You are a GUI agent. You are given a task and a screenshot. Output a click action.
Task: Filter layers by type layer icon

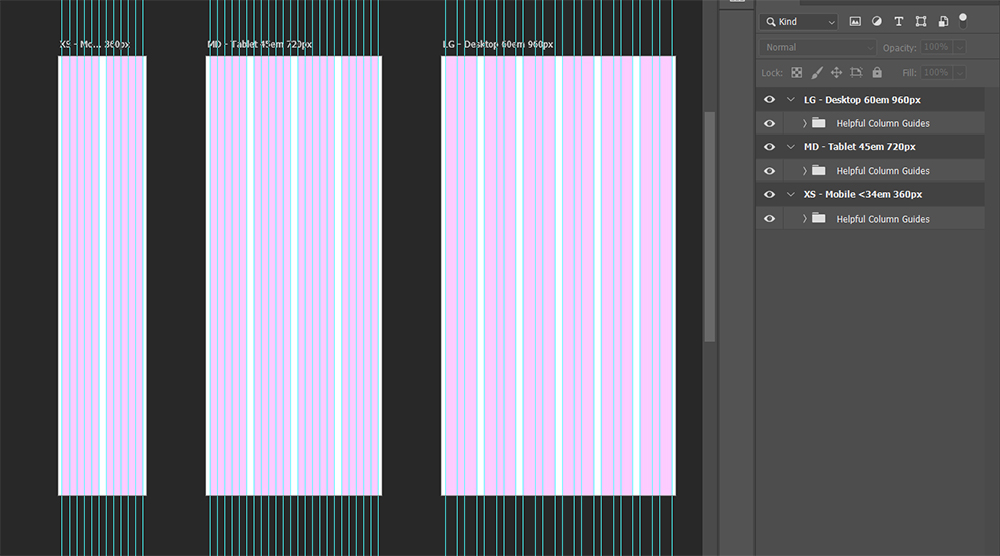899,22
